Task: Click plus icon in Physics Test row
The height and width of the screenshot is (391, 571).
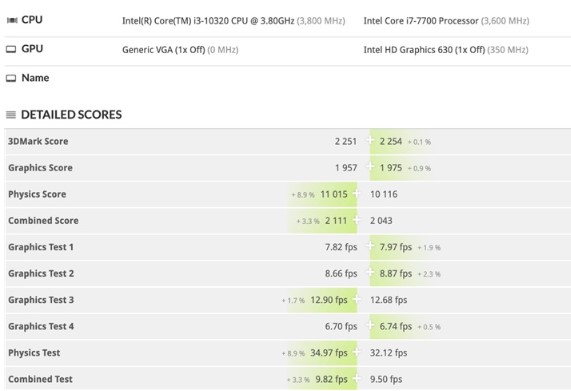Action: [x=357, y=352]
